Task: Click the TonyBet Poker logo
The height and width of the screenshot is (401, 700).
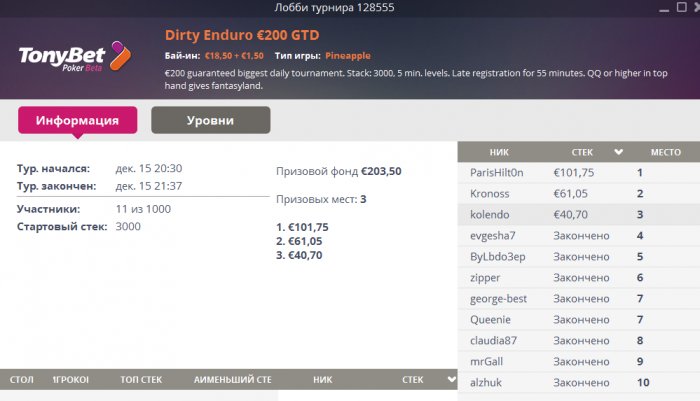Action: click(75, 57)
